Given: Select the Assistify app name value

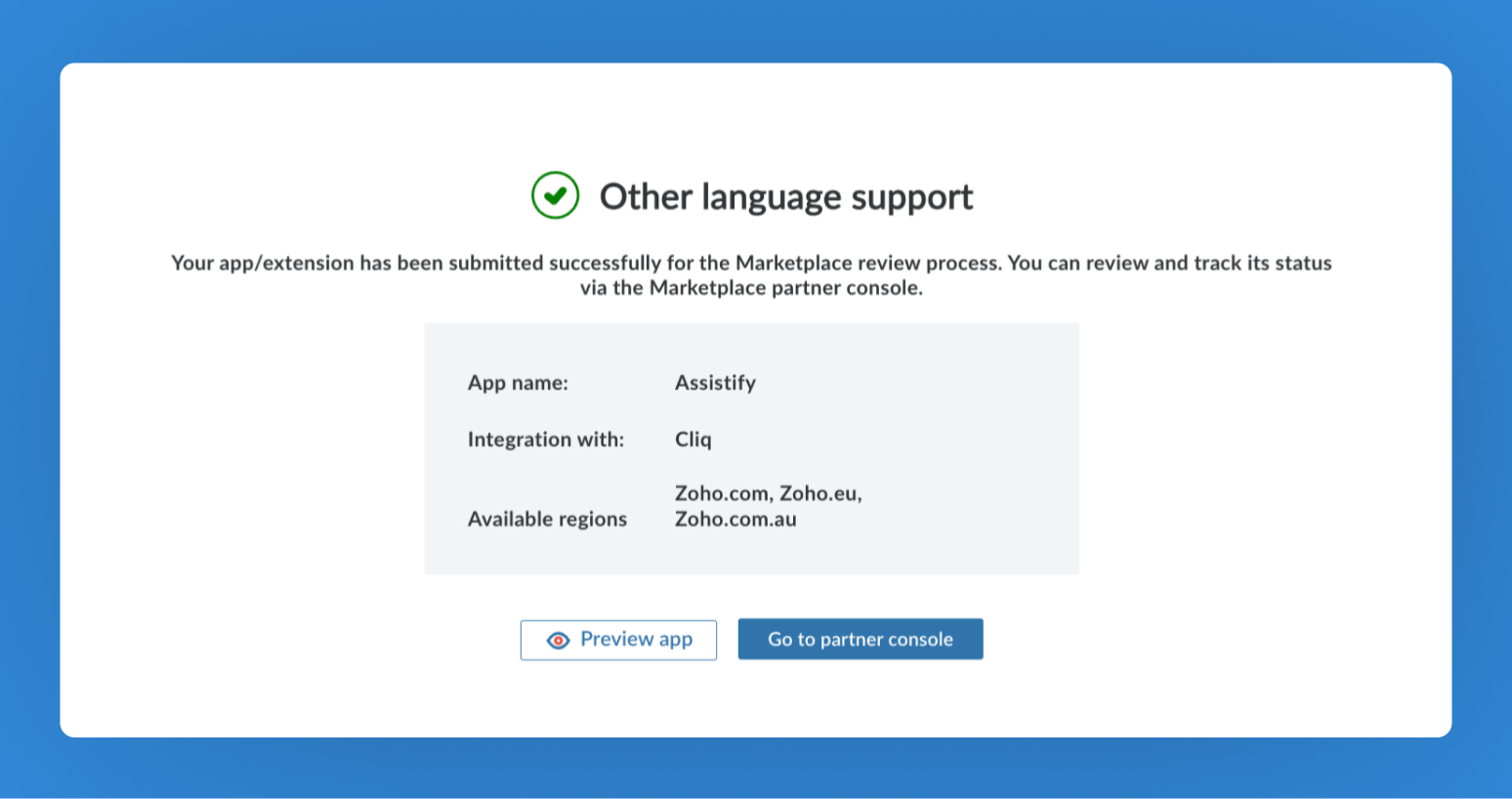Looking at the screenshot, I should point(715,383).
